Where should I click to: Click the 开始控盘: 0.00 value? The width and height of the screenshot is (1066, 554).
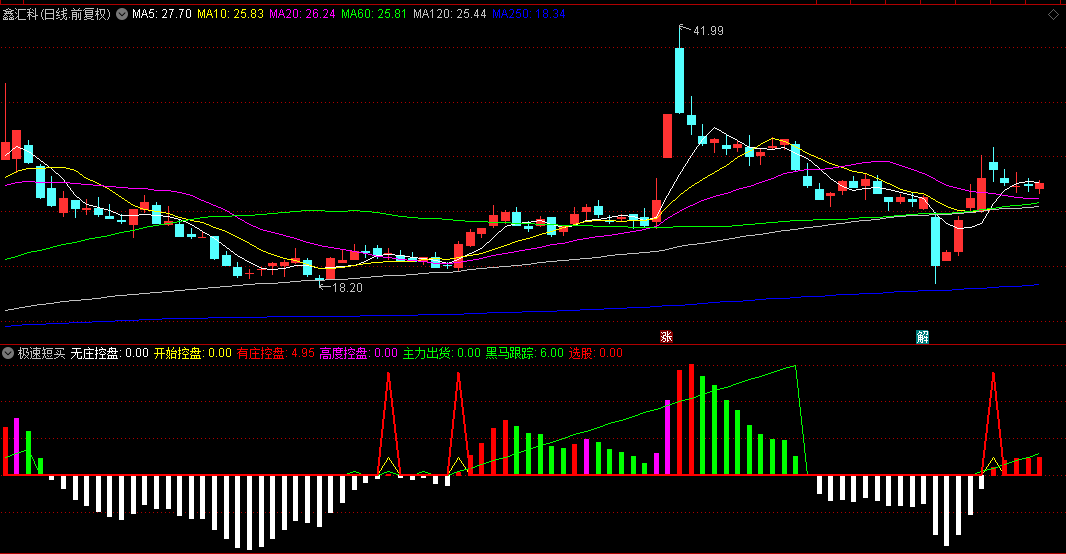(x=193, y=353)
